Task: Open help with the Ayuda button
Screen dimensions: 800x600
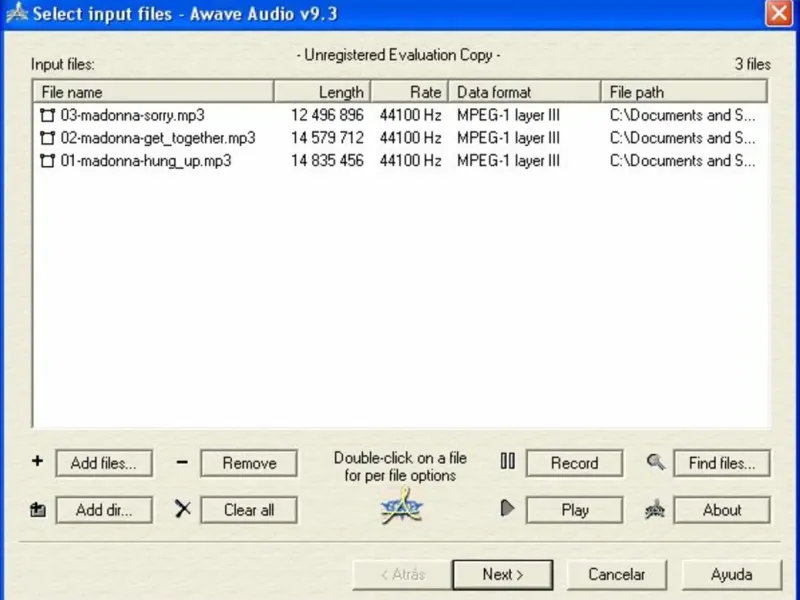Action: (732, 574)
